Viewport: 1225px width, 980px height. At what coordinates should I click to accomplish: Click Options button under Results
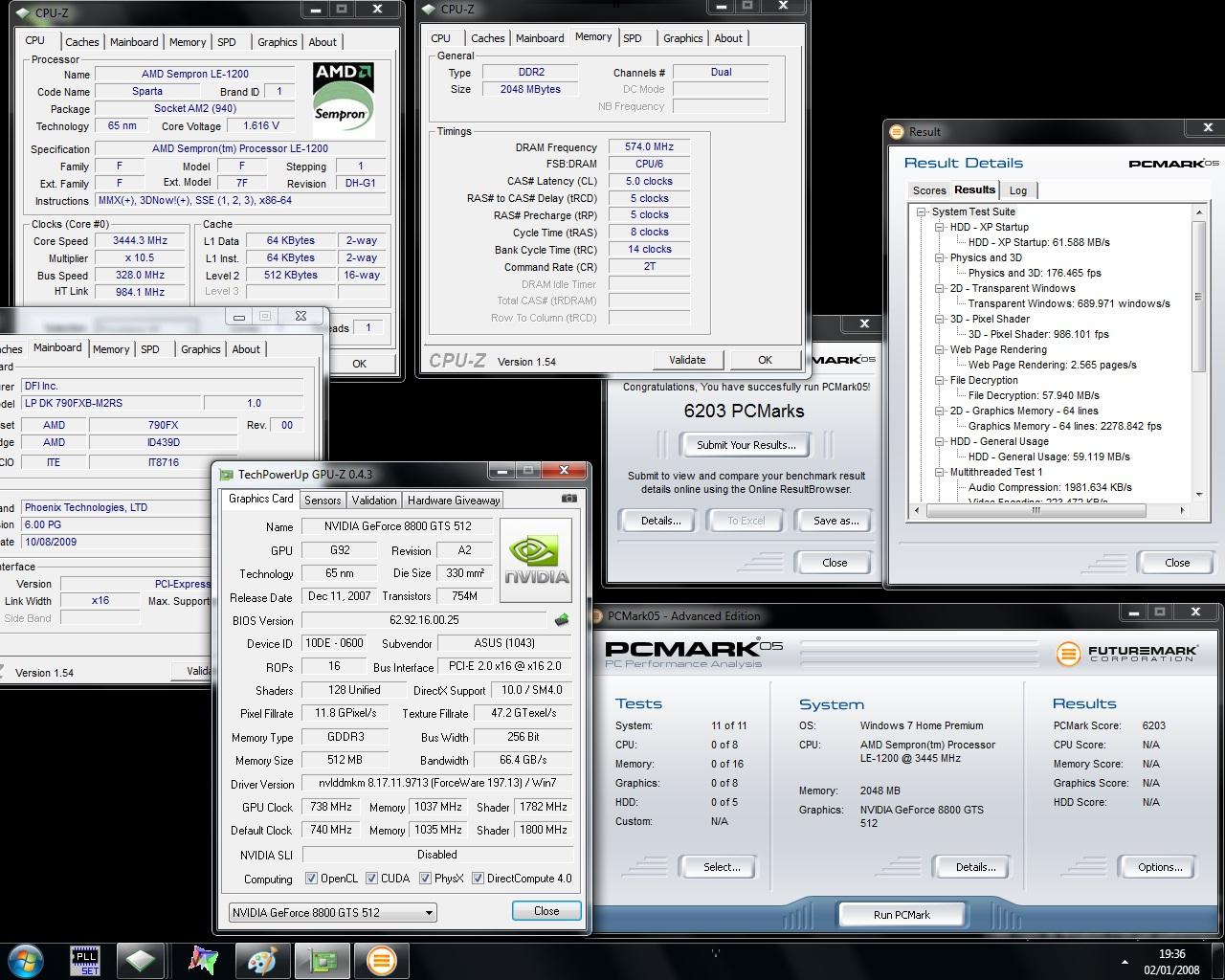[1160, 867]
